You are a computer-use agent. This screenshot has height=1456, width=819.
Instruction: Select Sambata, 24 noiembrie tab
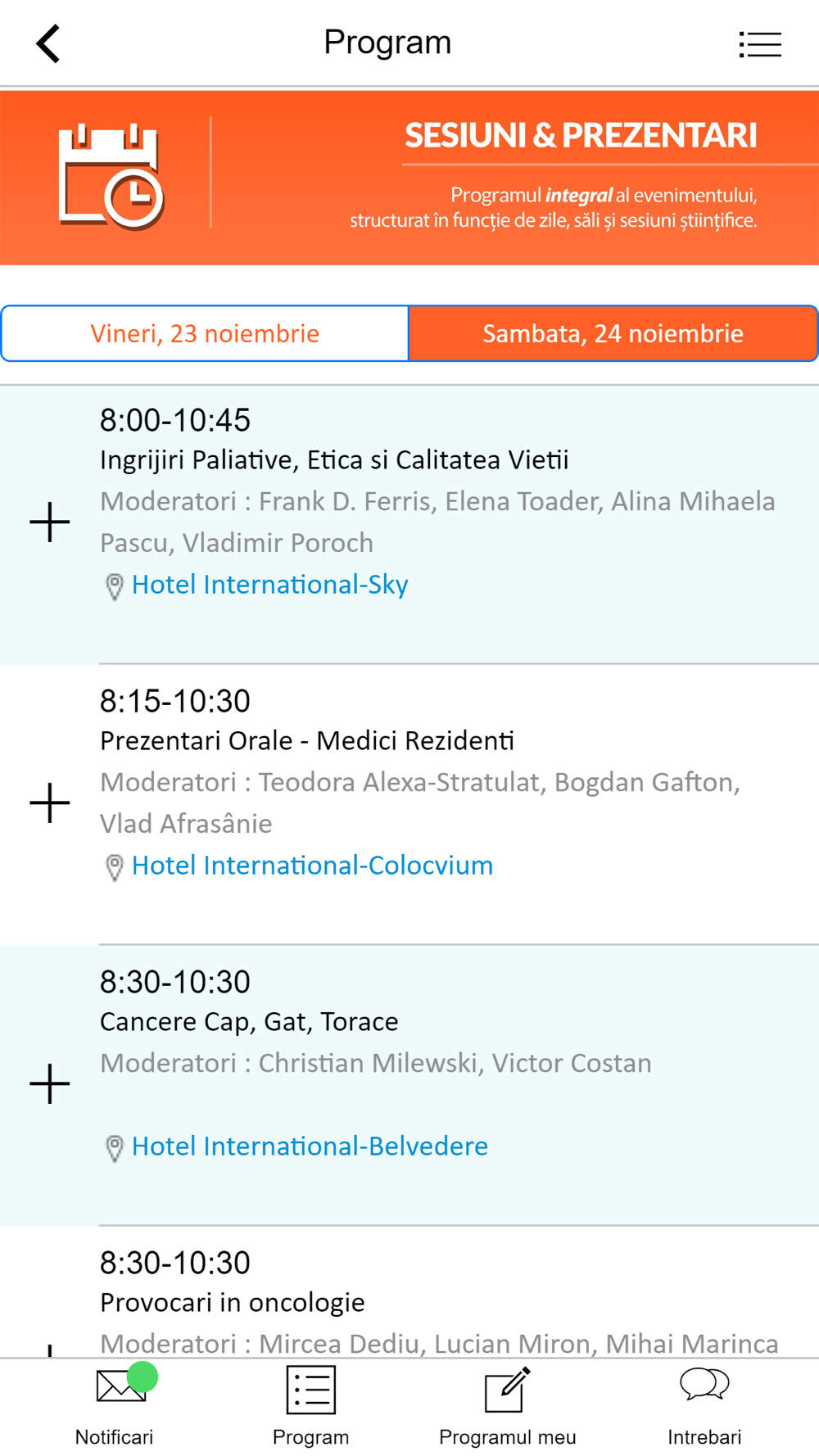coord(613,333)
